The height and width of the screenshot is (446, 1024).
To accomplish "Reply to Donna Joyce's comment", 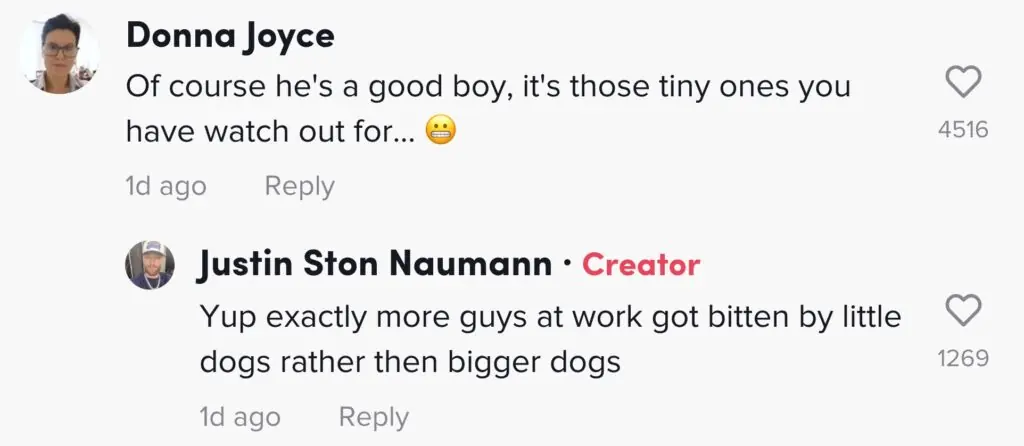I will (x=299, y=186).
